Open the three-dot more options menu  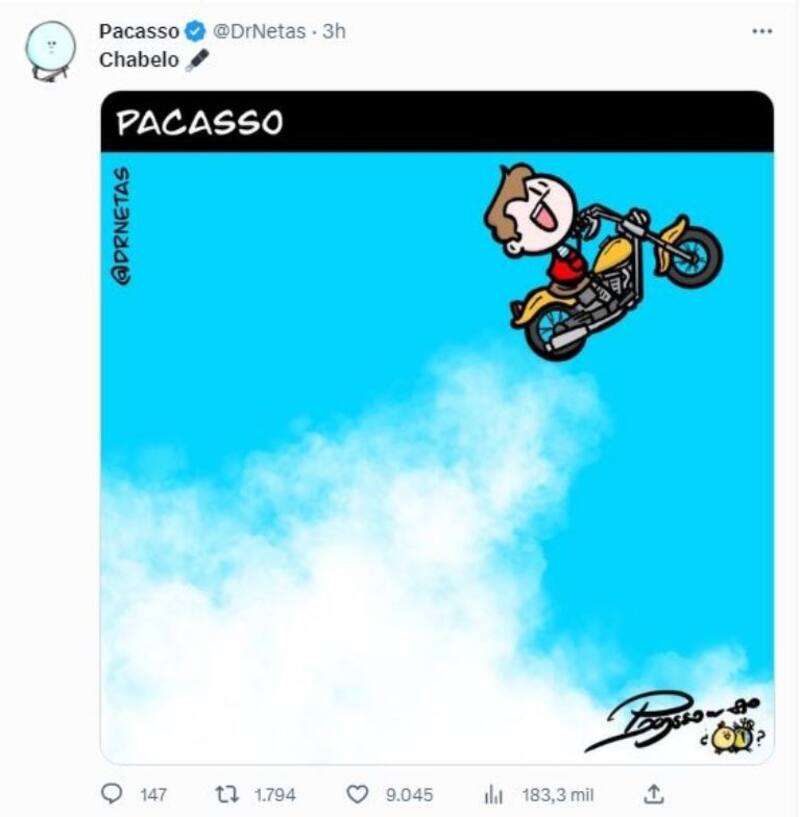[x=762, y=31]
